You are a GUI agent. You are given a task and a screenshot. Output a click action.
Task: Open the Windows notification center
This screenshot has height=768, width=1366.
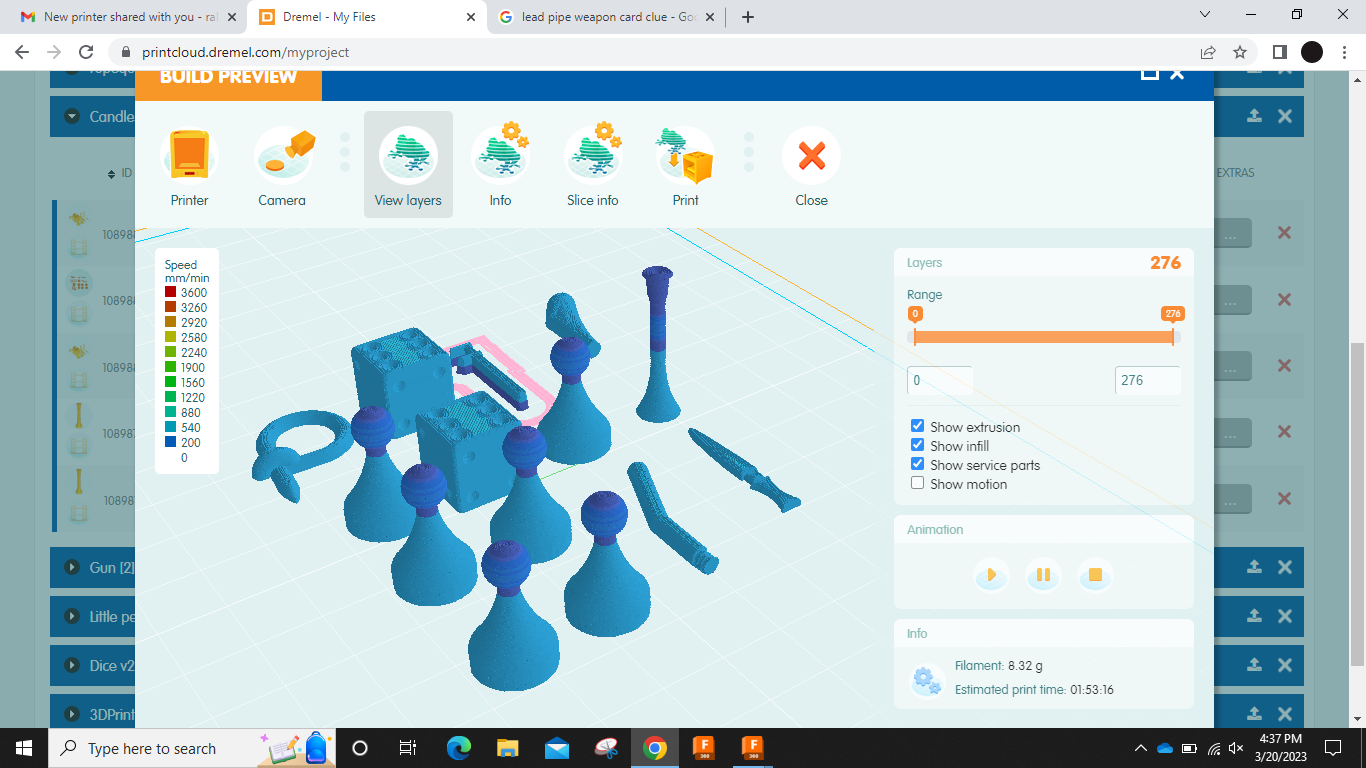[1332, 747]
